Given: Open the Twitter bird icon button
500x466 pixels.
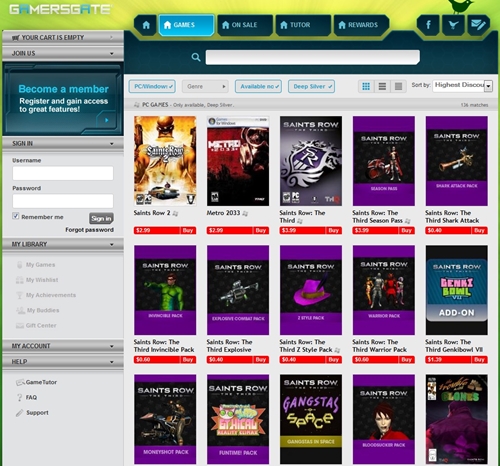Looking at the screenshot, I should coord(453,25).
